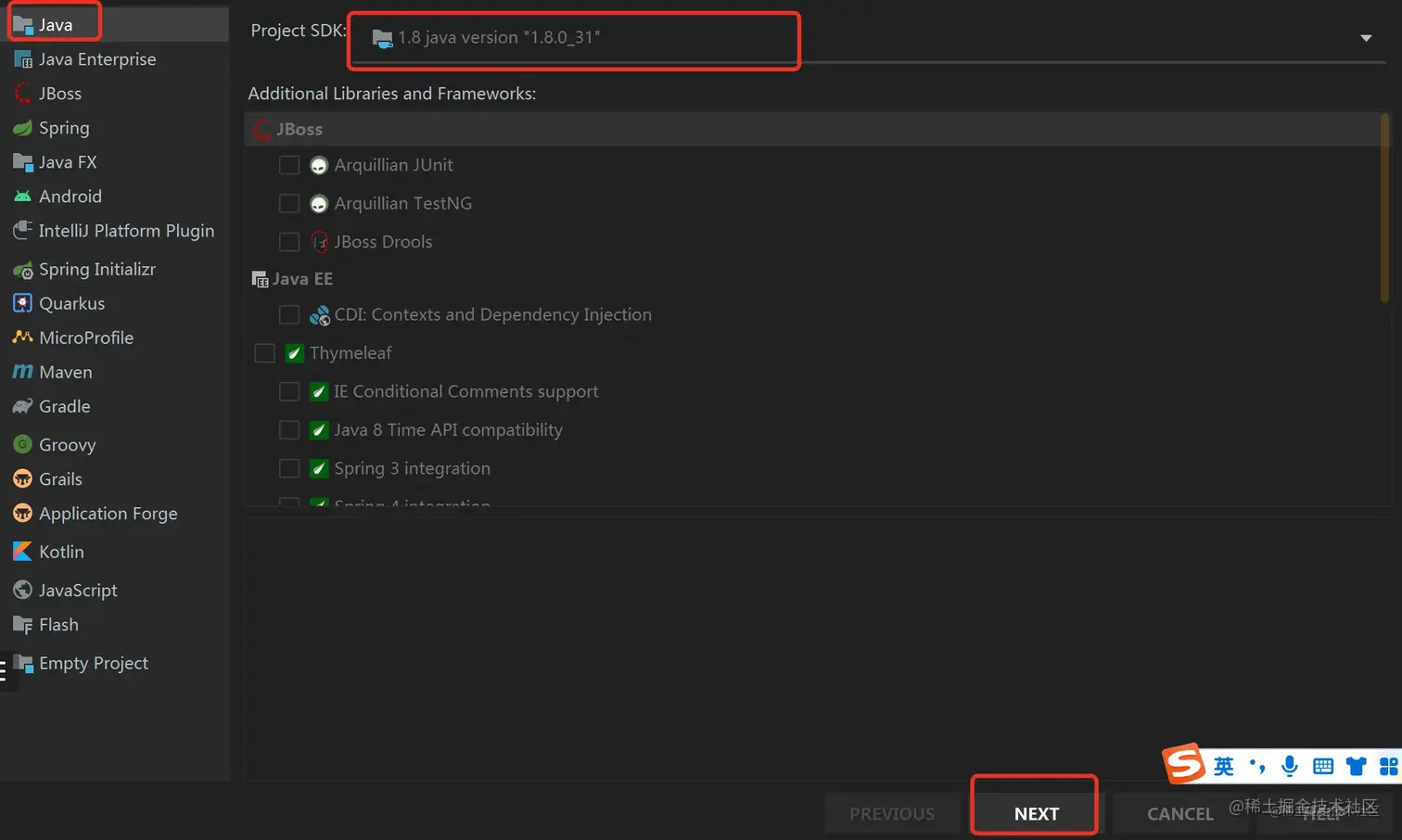Toggle the Thymeleaf checkbox
Screen dimensions: 1402x840
pos(264,353)
